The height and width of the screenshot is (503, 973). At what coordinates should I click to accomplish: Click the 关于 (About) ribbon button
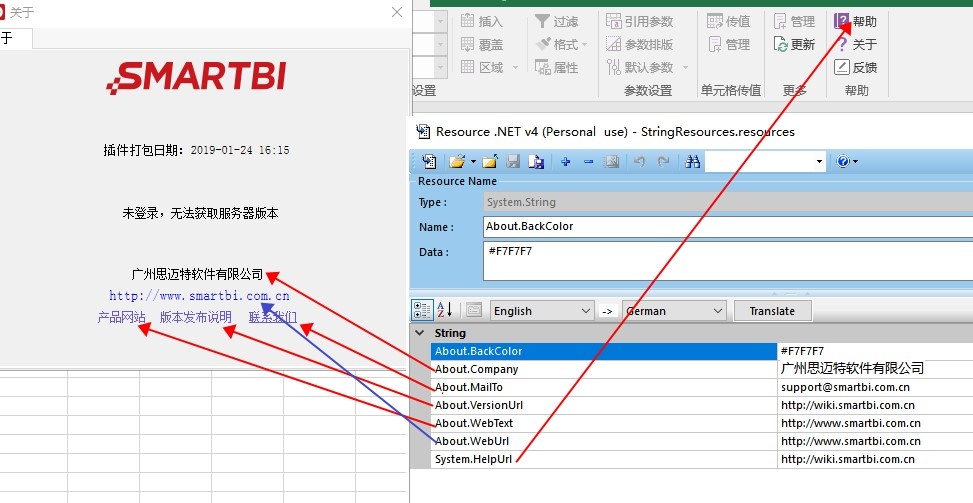pyautogui.click(x=856, y=45)
